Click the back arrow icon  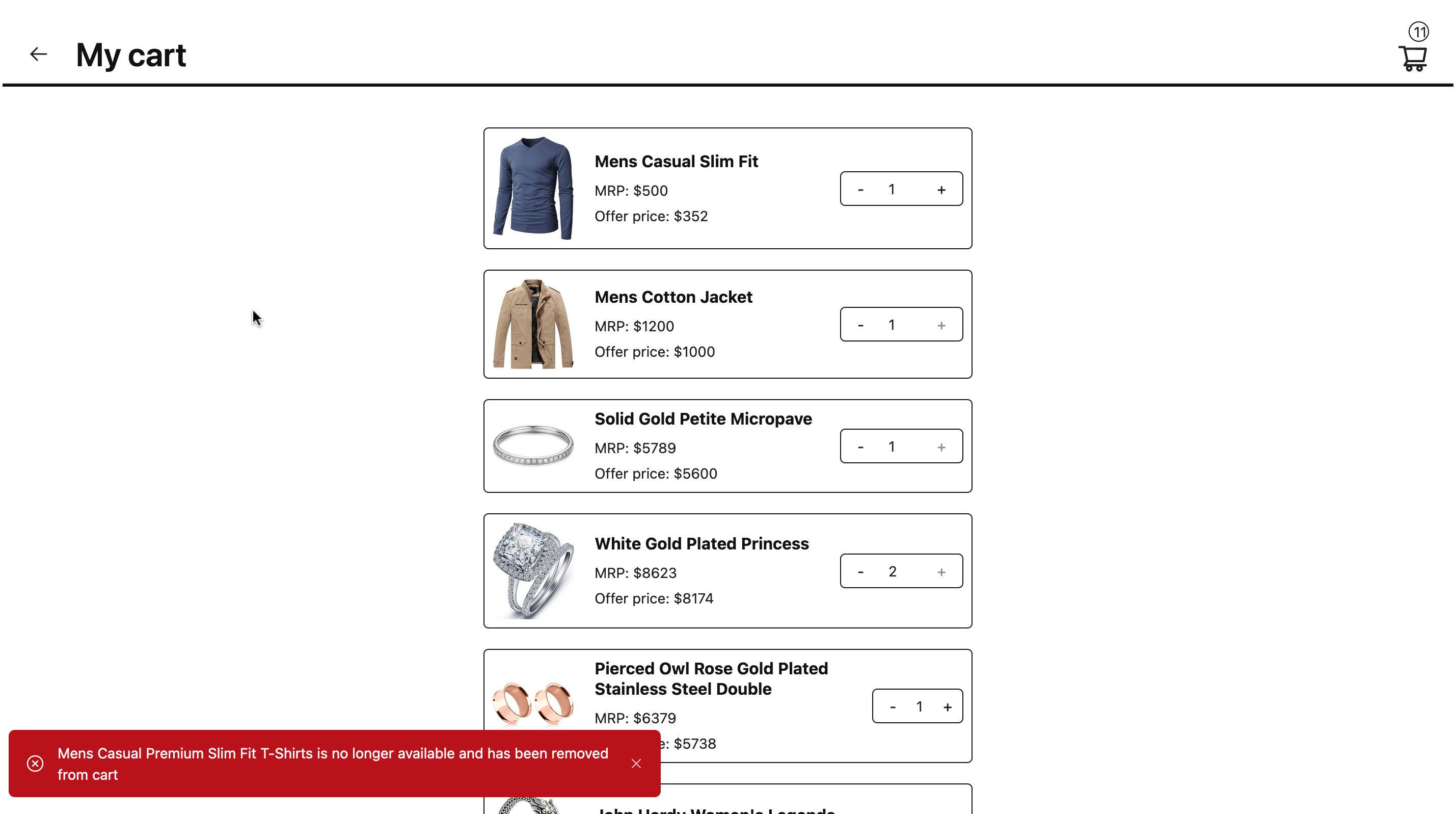pyautogui.click(x=37, y=54)
